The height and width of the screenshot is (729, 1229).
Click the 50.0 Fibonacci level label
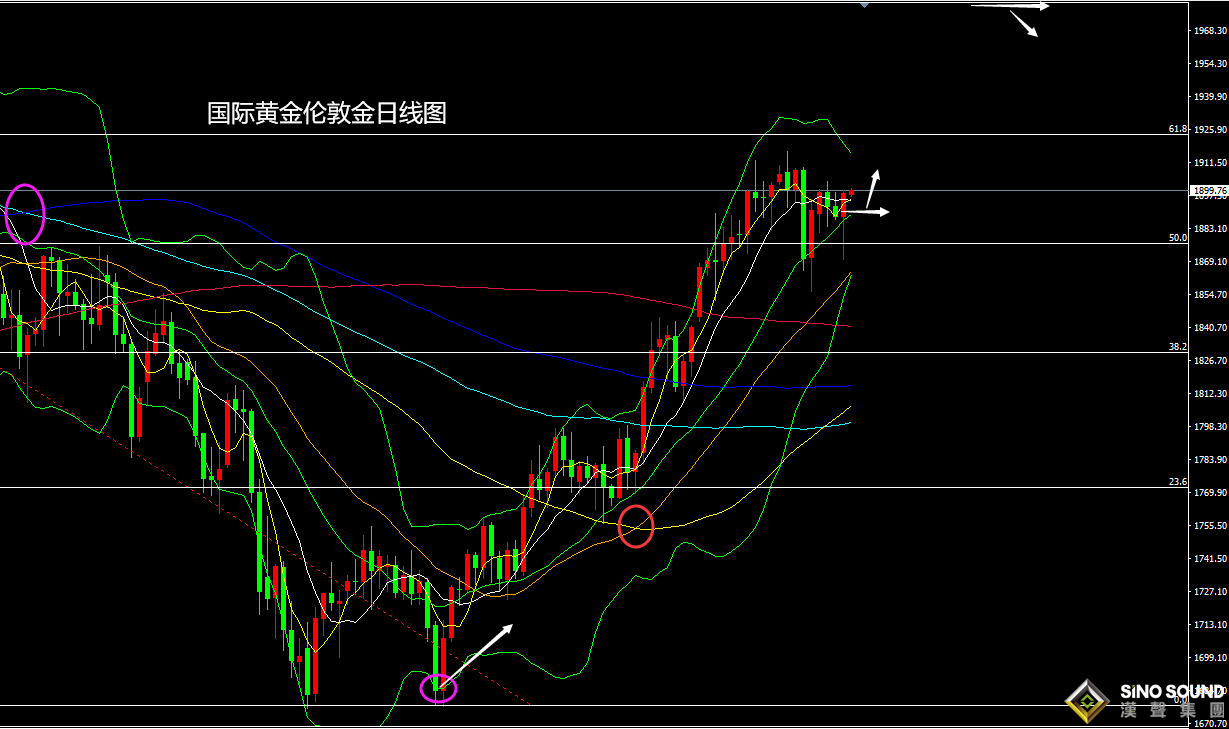tap(1177, 238)
